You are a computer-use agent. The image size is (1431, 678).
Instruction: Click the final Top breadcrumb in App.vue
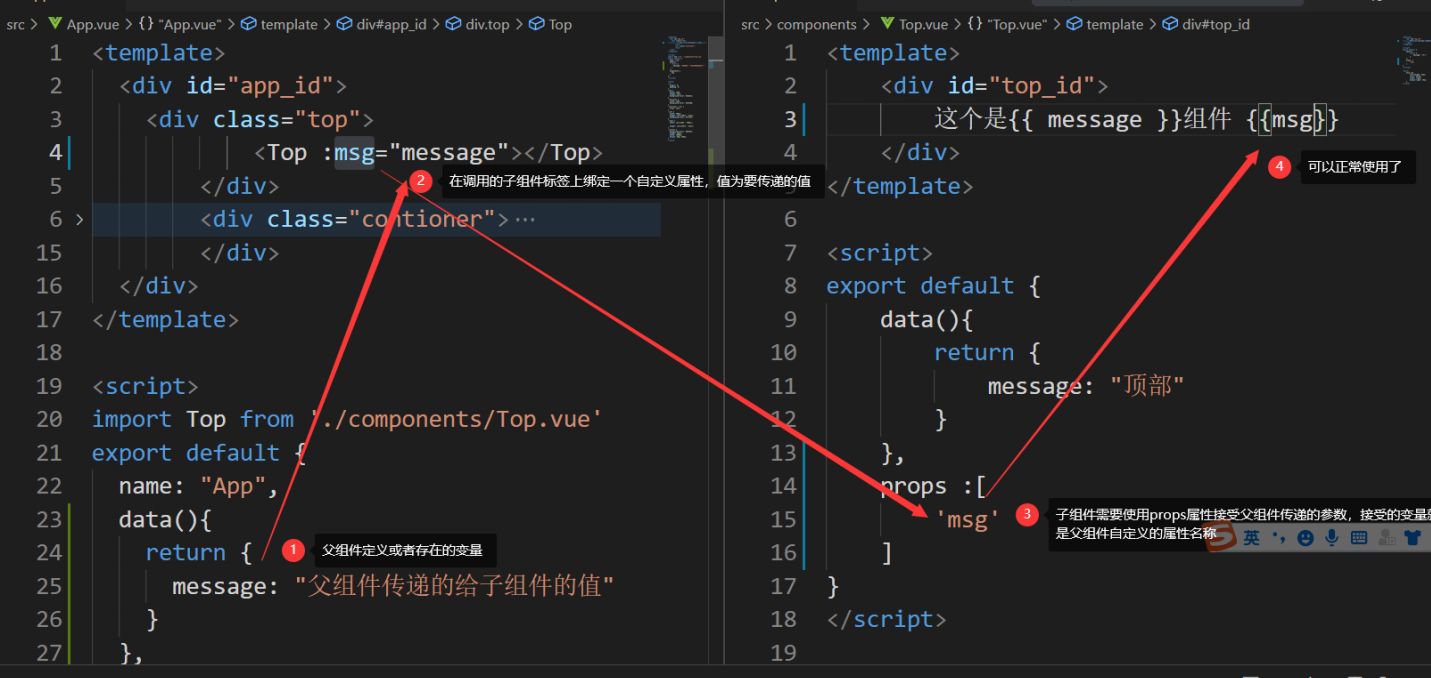pyautogui.click(x=550, y=24)
